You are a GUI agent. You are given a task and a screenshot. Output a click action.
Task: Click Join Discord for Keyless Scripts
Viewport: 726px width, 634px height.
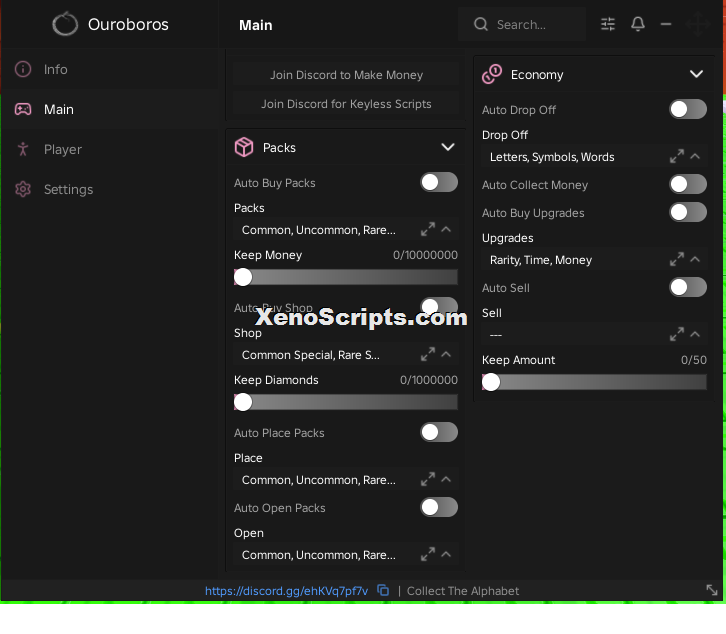[x=346, y=104]
